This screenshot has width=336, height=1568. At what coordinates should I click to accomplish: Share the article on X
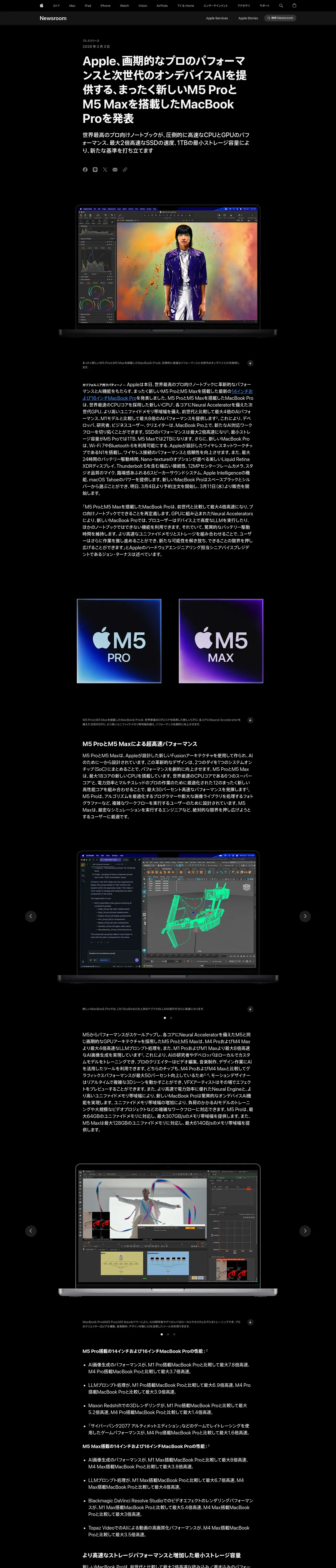click(x=105, y=169)
